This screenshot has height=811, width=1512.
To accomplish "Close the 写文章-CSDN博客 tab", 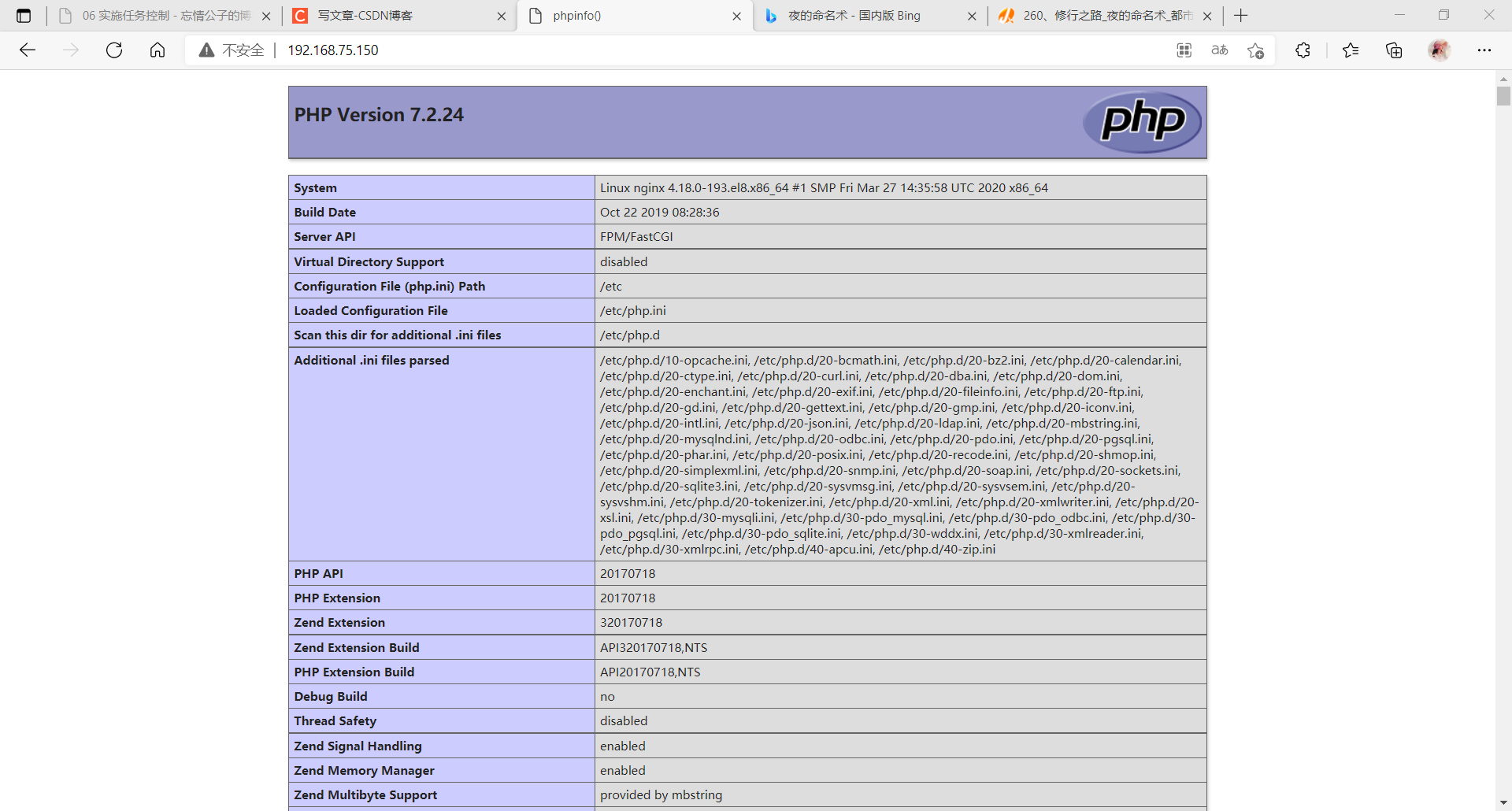I will tap(502, 16).
